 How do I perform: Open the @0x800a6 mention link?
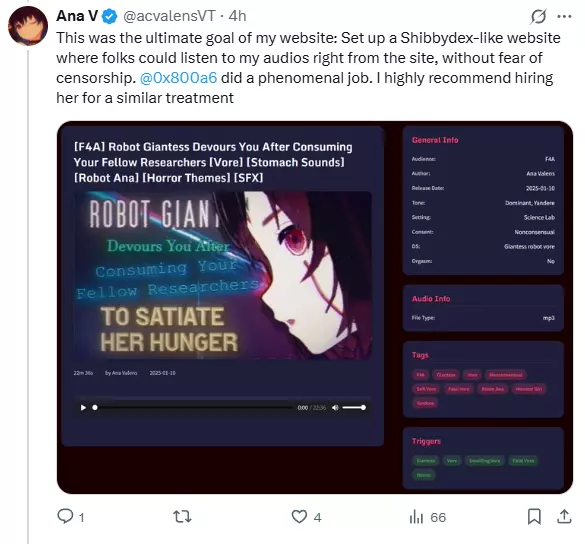[178, 78]
